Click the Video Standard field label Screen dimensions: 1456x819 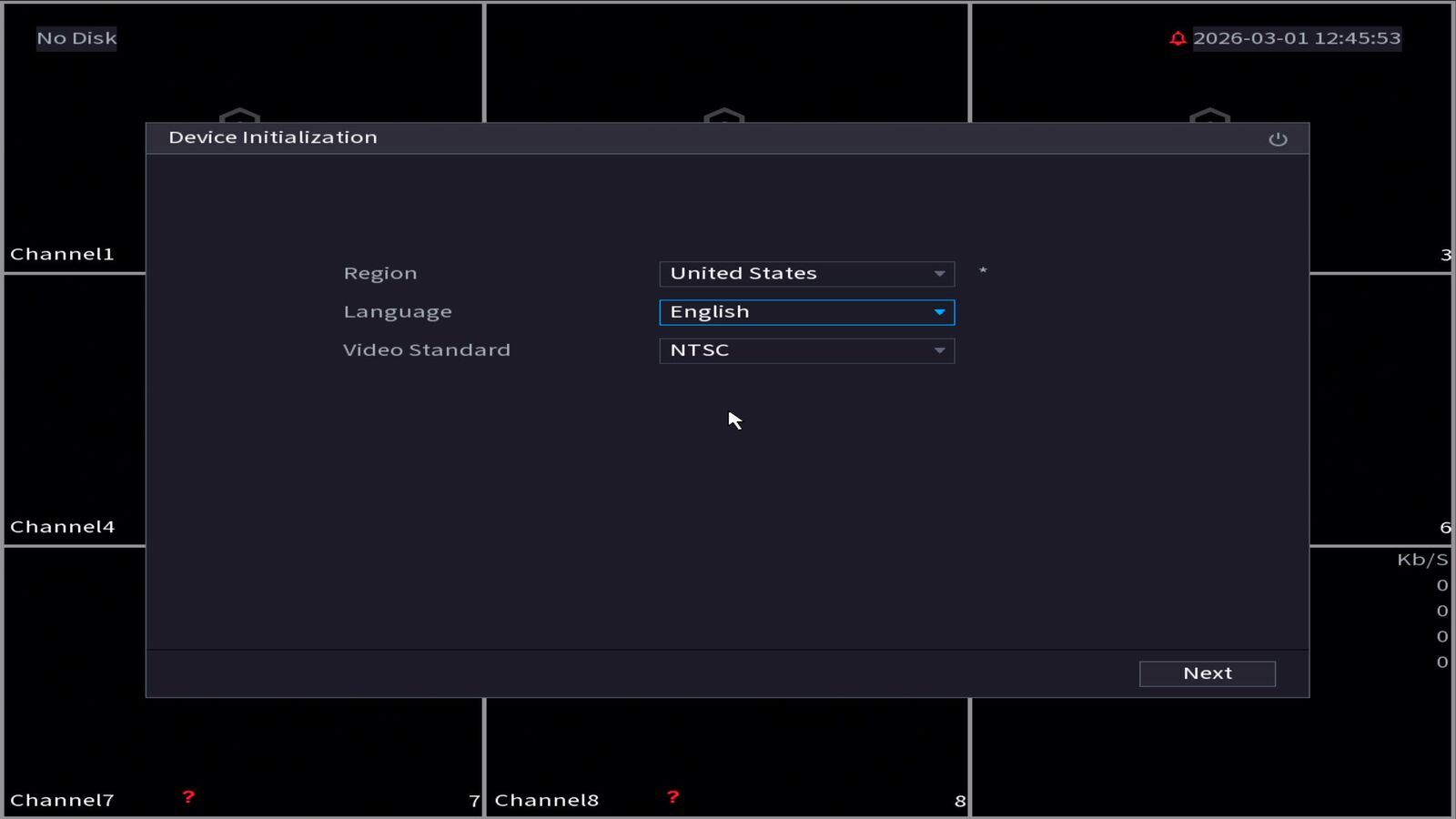(x=426, y=350)
